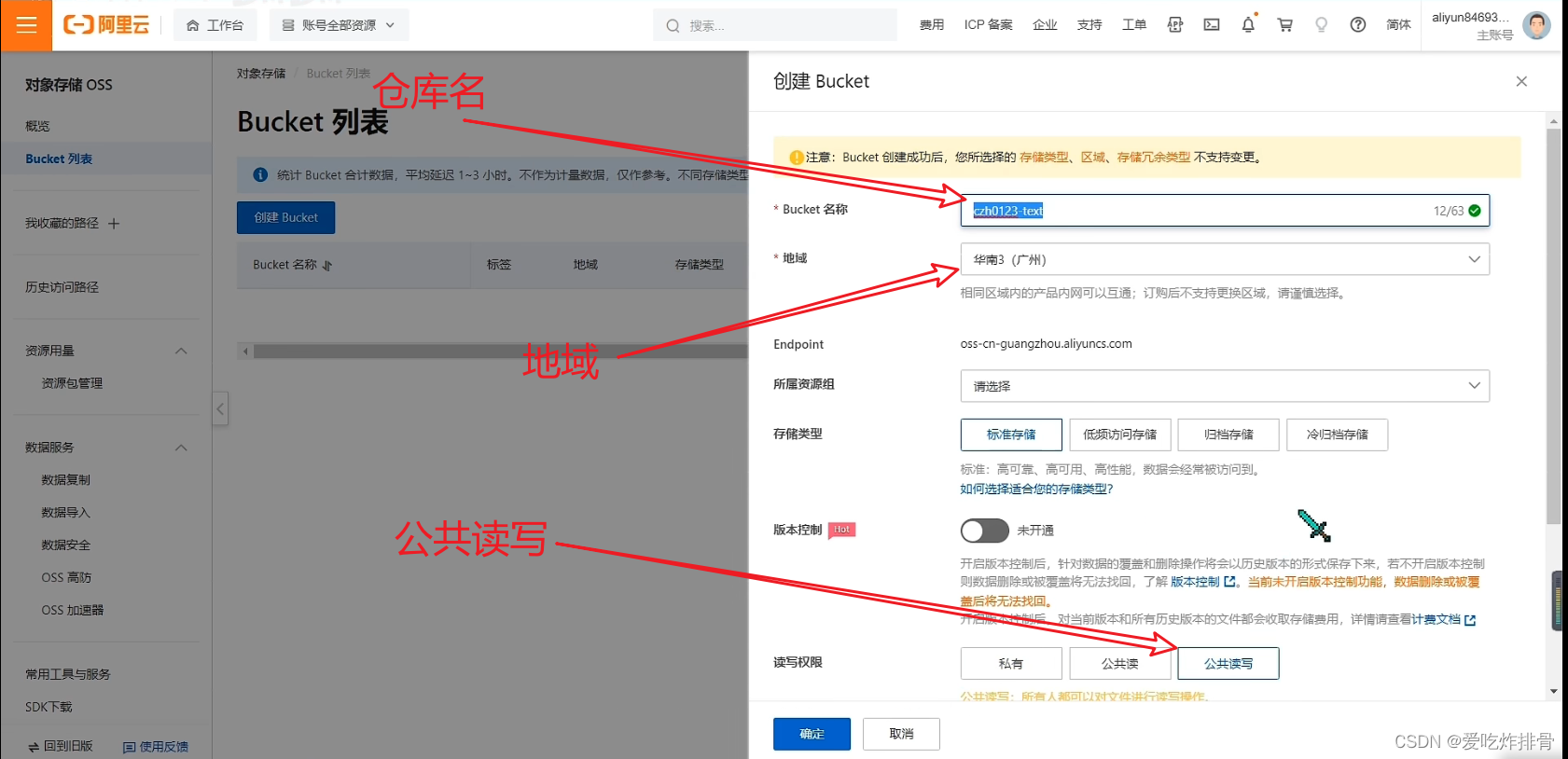Viewport: 1568px width, 759px height.
Task: Open the search box in the top bar
Action: tap(774, 25)
